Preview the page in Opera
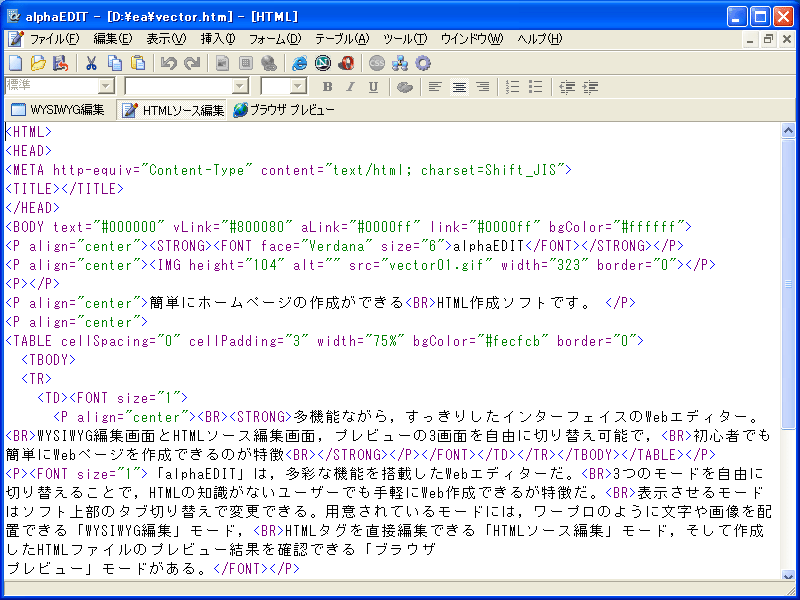The image size is (800, 600). pos(346,63)
